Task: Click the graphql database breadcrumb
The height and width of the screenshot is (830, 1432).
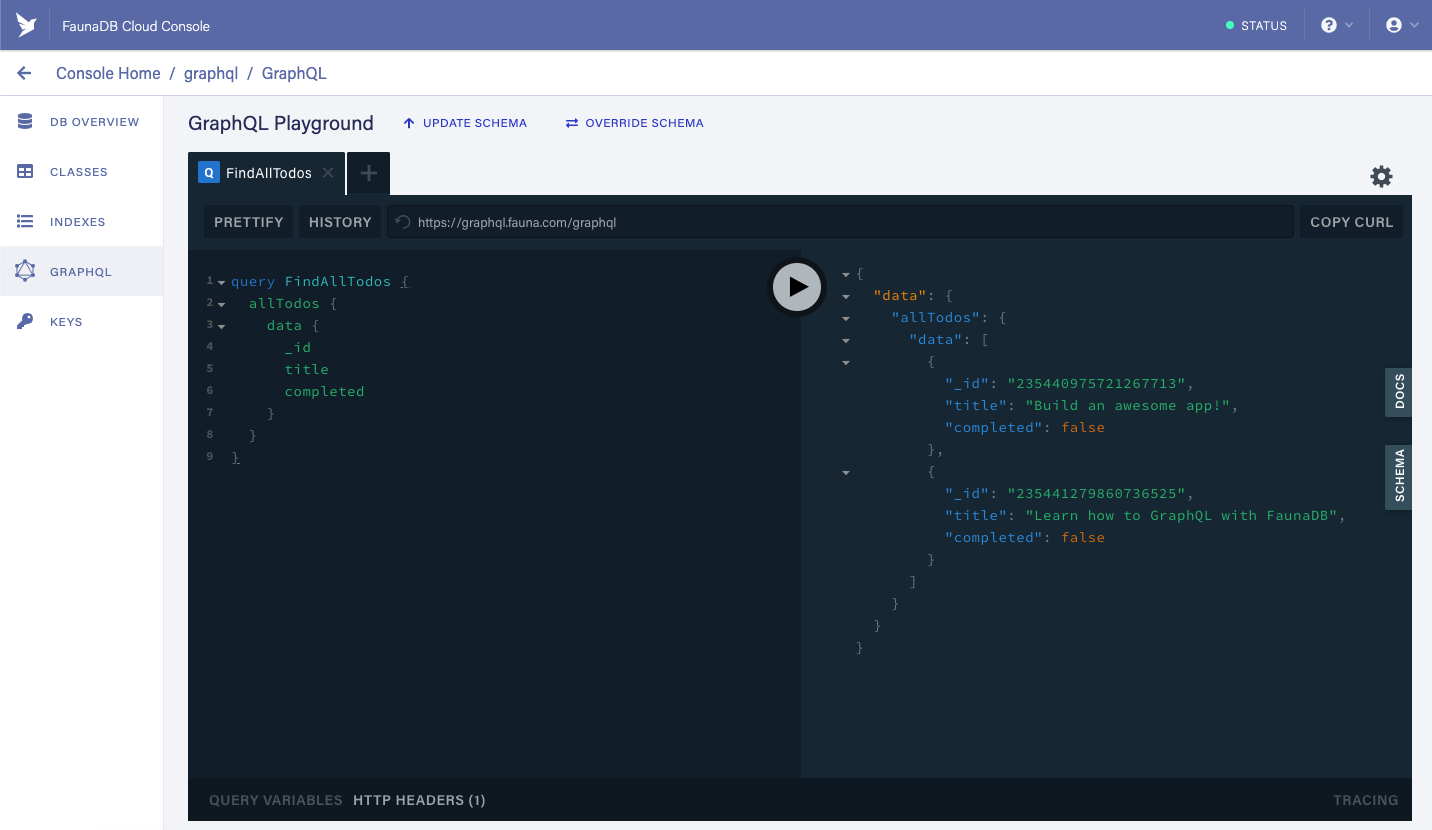Action: click(x=211, y=73)
